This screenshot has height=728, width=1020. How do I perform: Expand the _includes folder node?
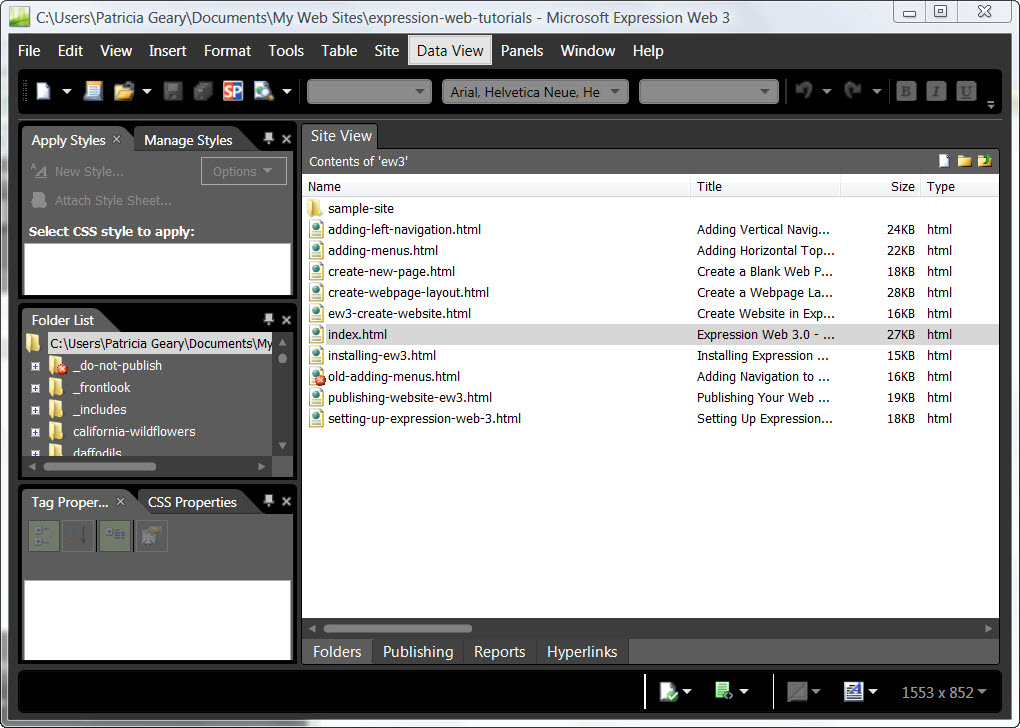pyautogui.click(x=35, y=411)
